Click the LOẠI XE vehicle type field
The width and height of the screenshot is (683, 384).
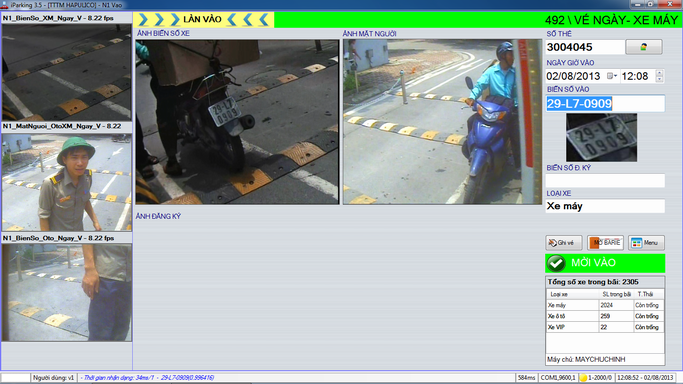(605, 206)
